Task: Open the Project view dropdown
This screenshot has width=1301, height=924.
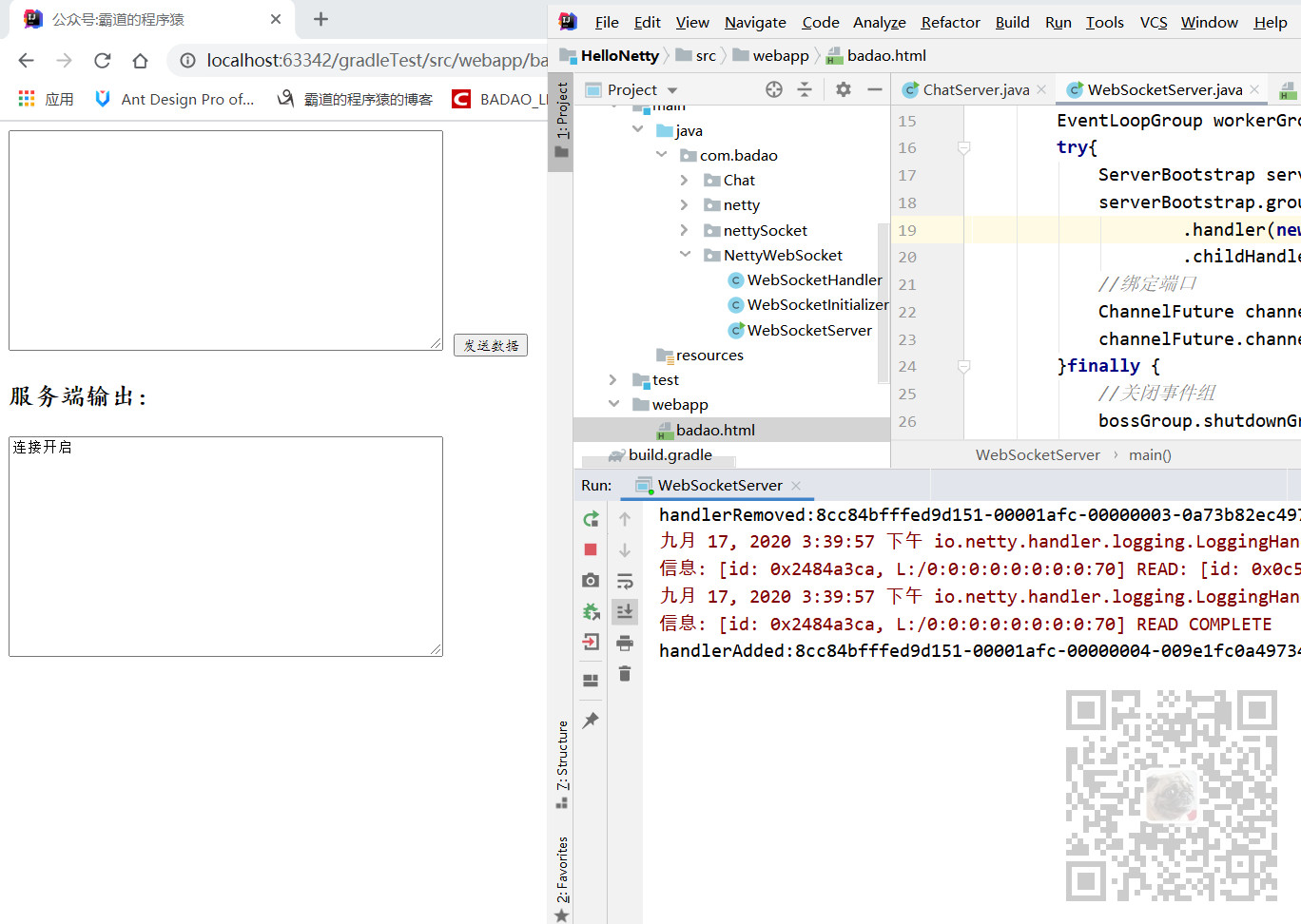Action: point(672,90)
